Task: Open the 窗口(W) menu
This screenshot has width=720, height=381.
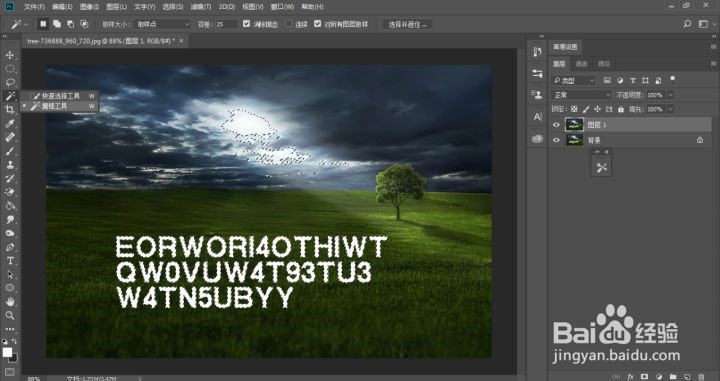Action: click(x=282, y=7)
